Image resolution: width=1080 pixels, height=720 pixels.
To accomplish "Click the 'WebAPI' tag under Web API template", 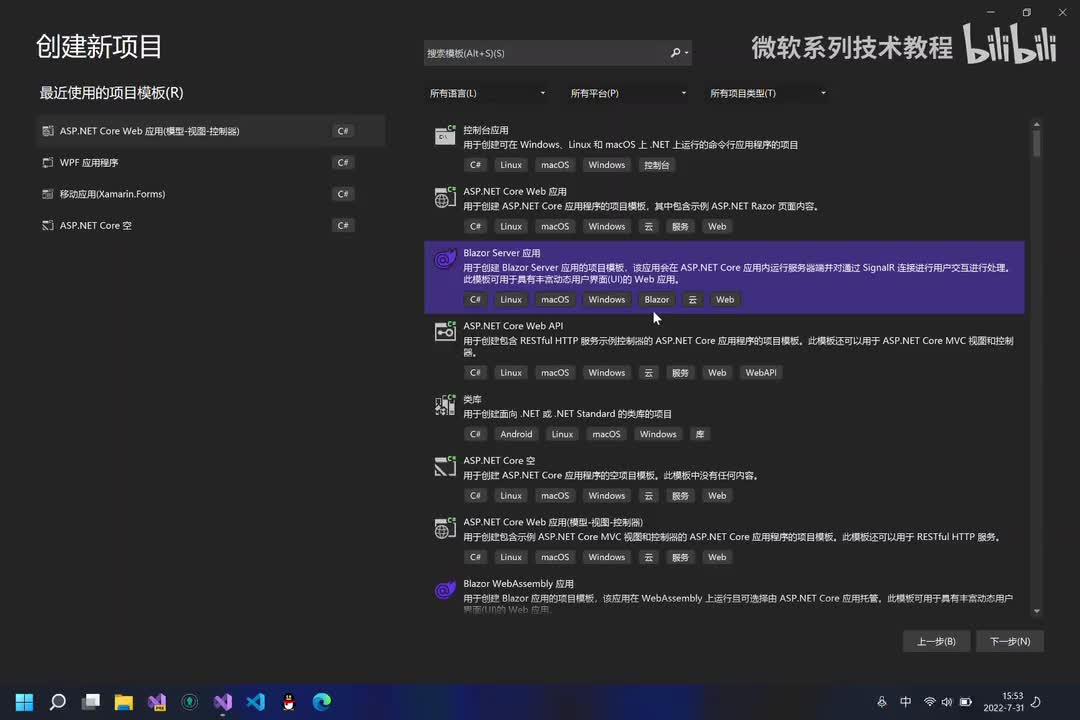I will tap(760, 373).
